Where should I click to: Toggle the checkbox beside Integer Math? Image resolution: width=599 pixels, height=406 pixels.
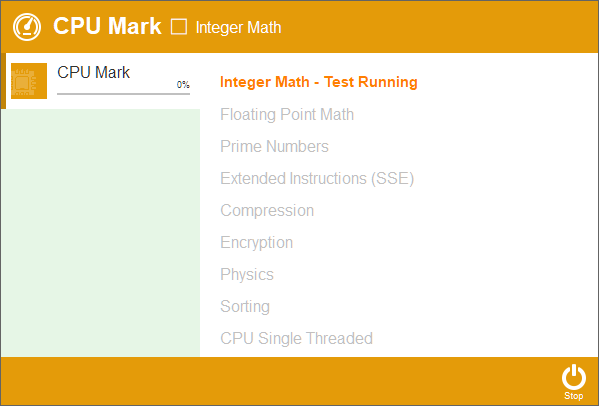click(179, 27)
